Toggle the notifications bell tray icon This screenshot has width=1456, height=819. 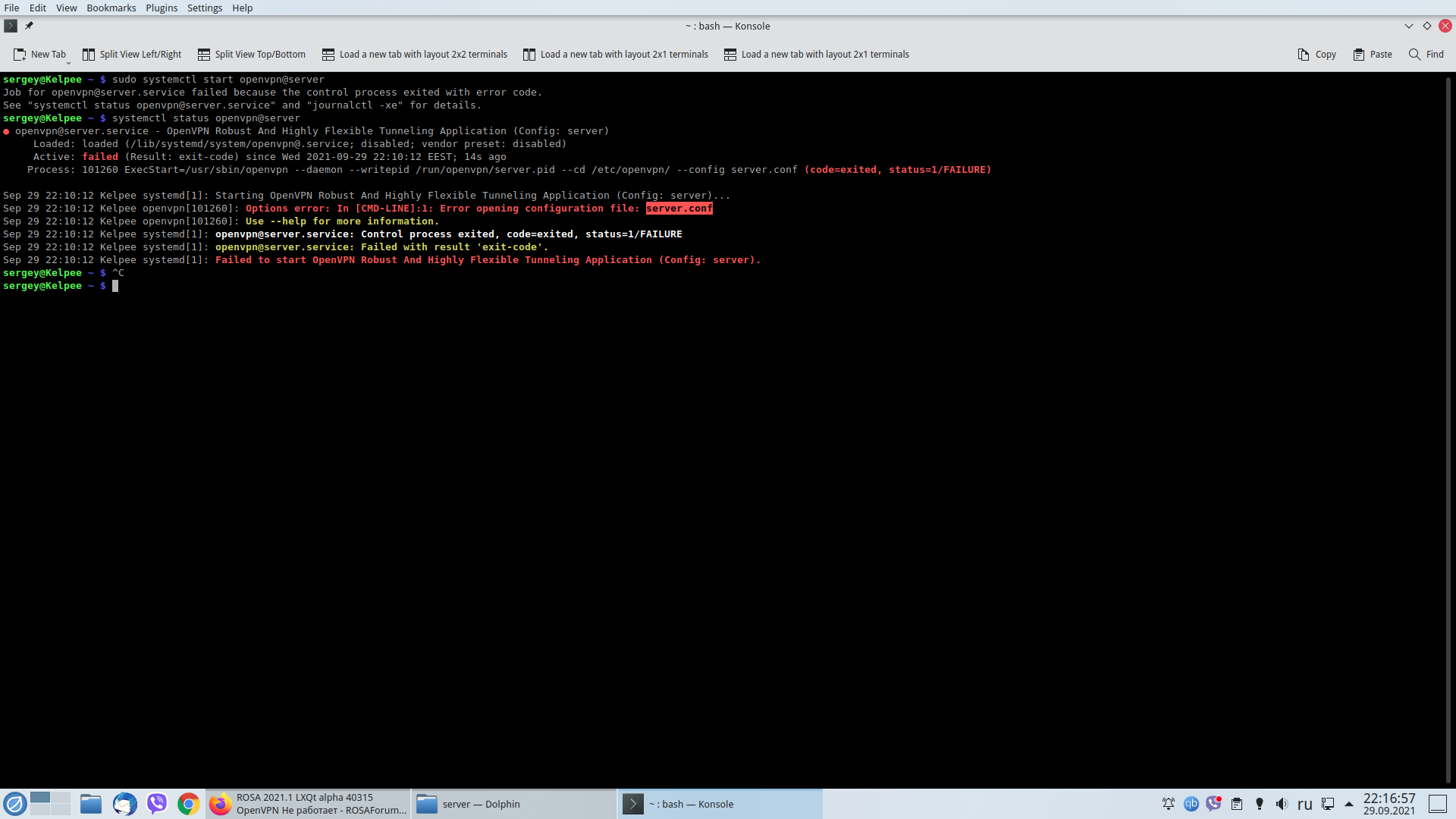pos(1168,804)
